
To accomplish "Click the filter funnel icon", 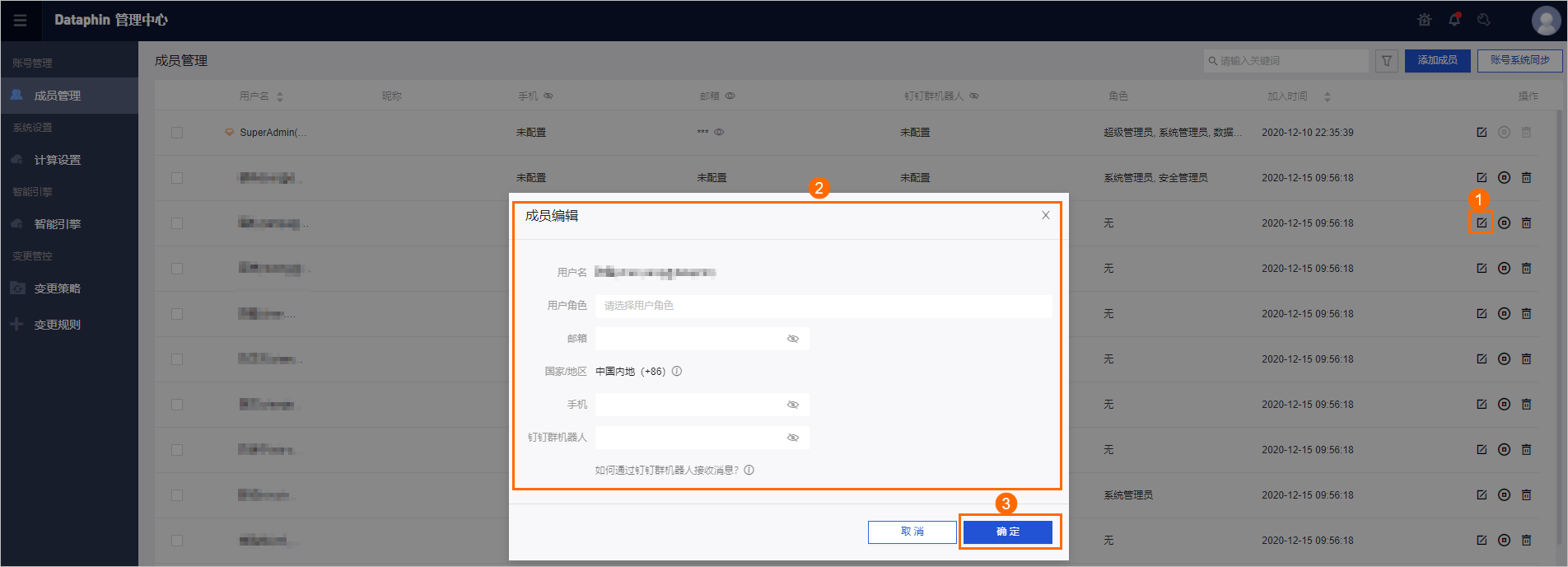I will coord(1387,61).
